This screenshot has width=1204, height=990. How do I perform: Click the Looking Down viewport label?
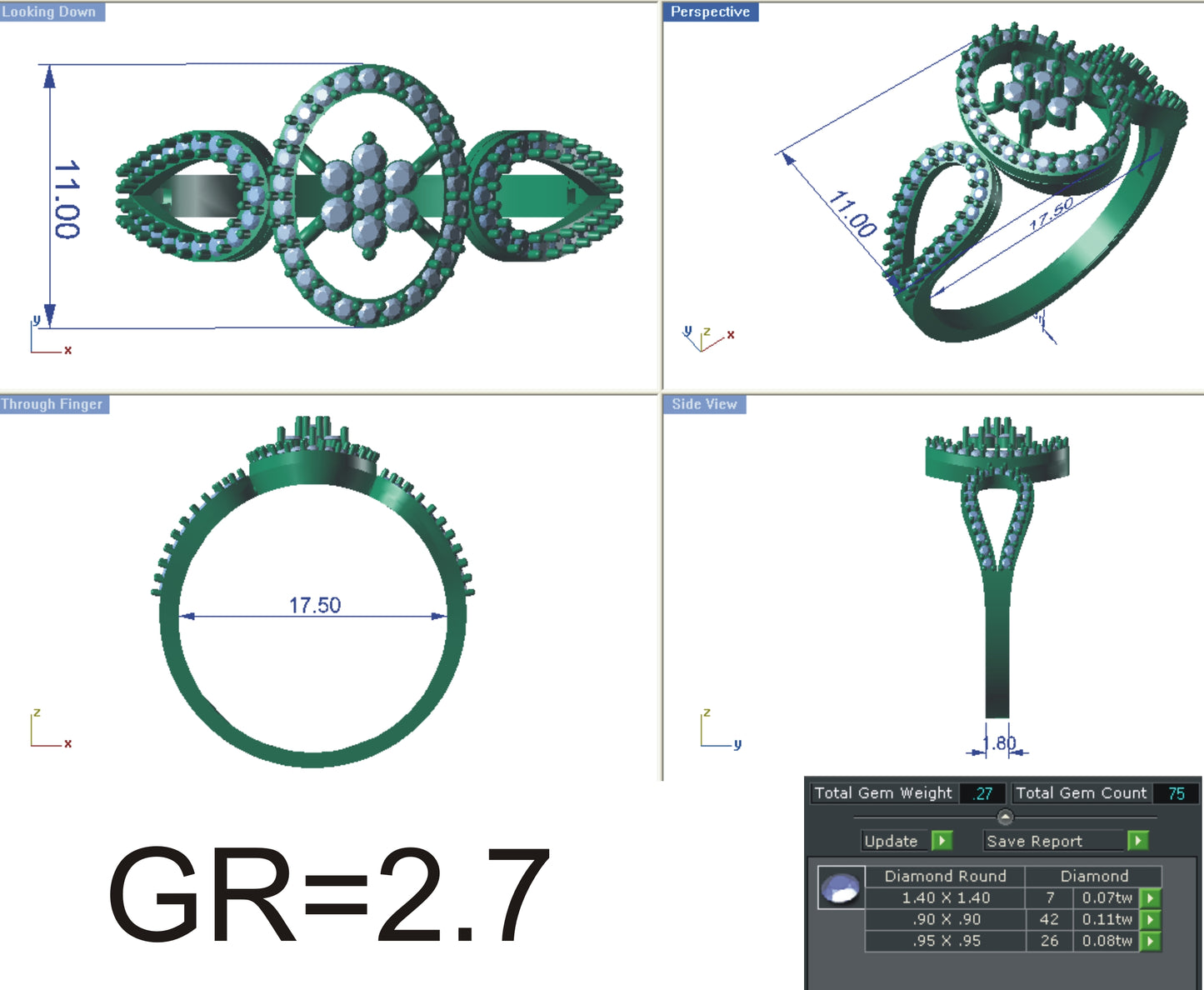52,12
